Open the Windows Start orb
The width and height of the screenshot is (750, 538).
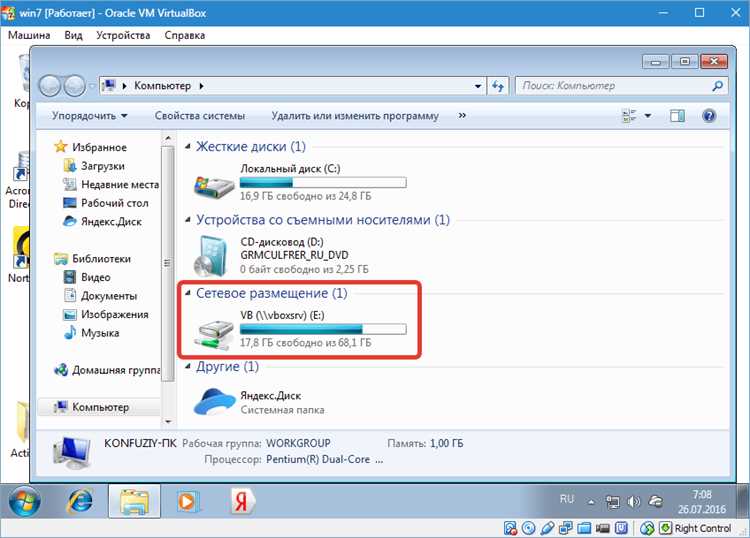click(x=24, y=502)
